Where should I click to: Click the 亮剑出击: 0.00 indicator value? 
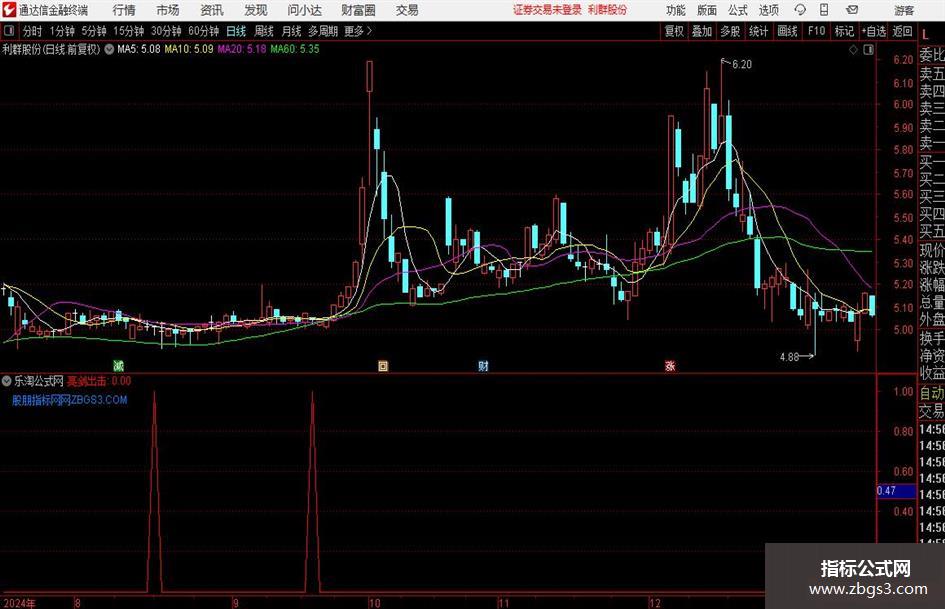pyautogui.click(x=99, y=381)
